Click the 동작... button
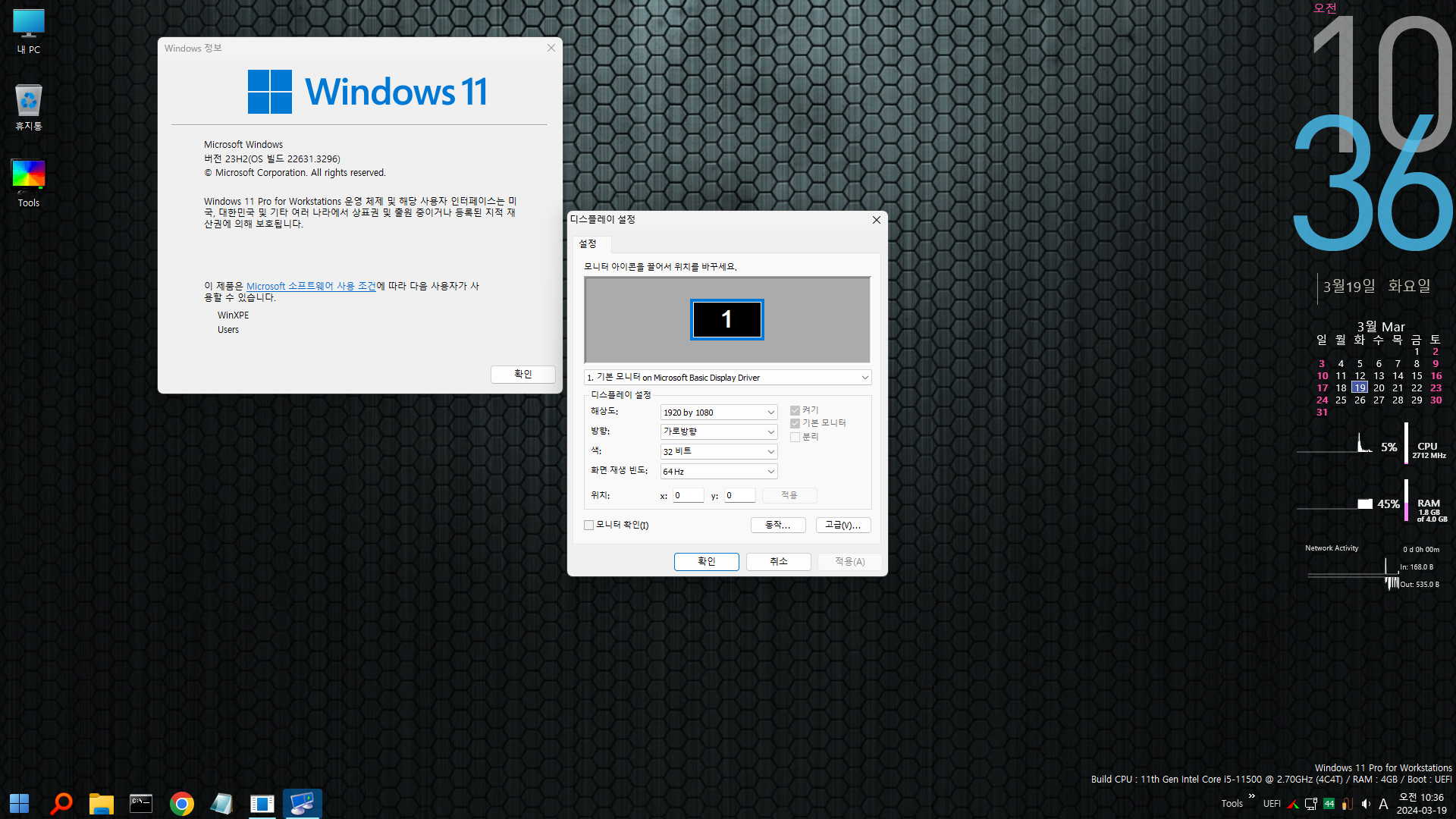The width and height of the screenshot is (1456, 819). click(x=778, y=525)
